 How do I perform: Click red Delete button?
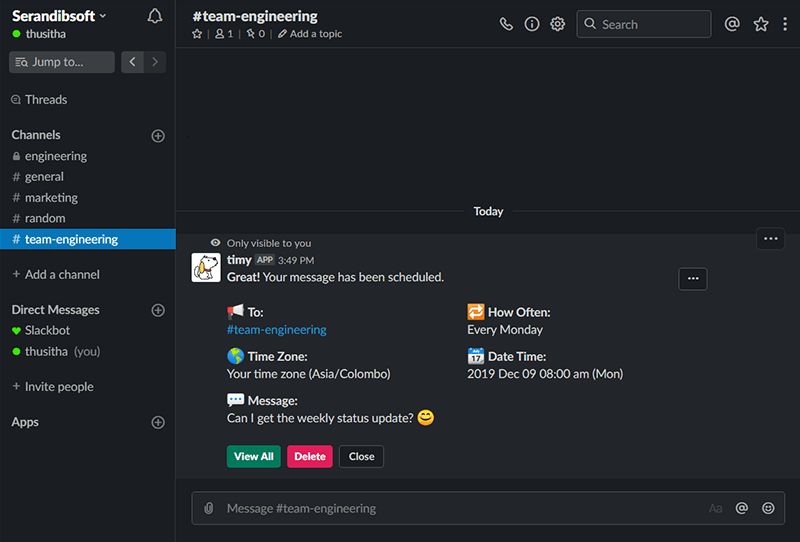coord(310,456)
